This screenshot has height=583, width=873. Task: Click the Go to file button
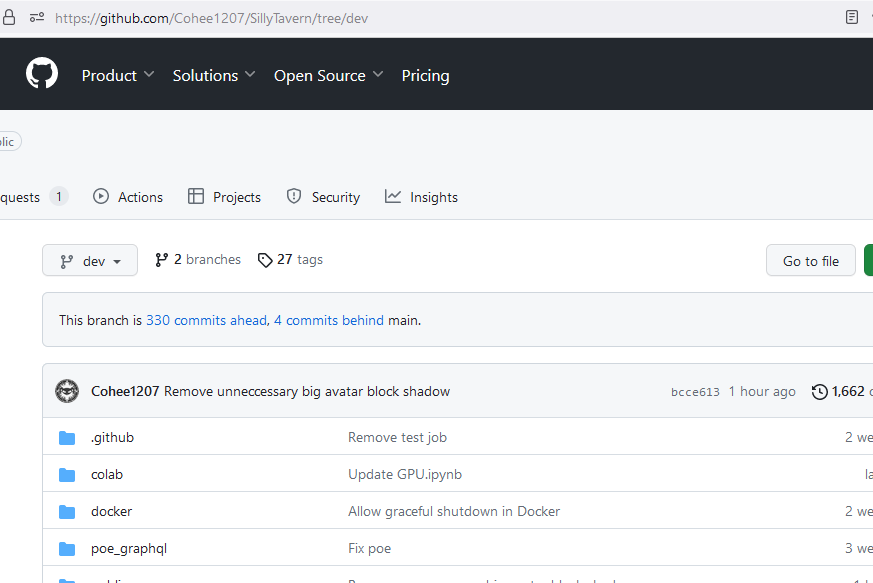810,260
